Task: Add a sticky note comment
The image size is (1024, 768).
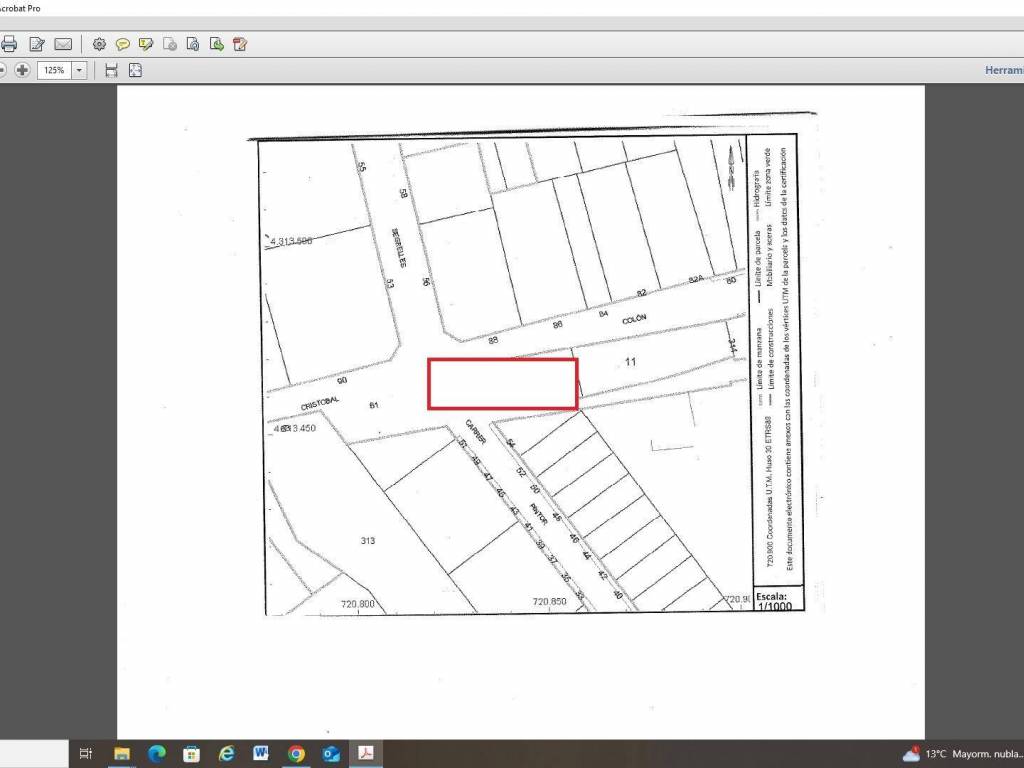Action: pos(122,44)
